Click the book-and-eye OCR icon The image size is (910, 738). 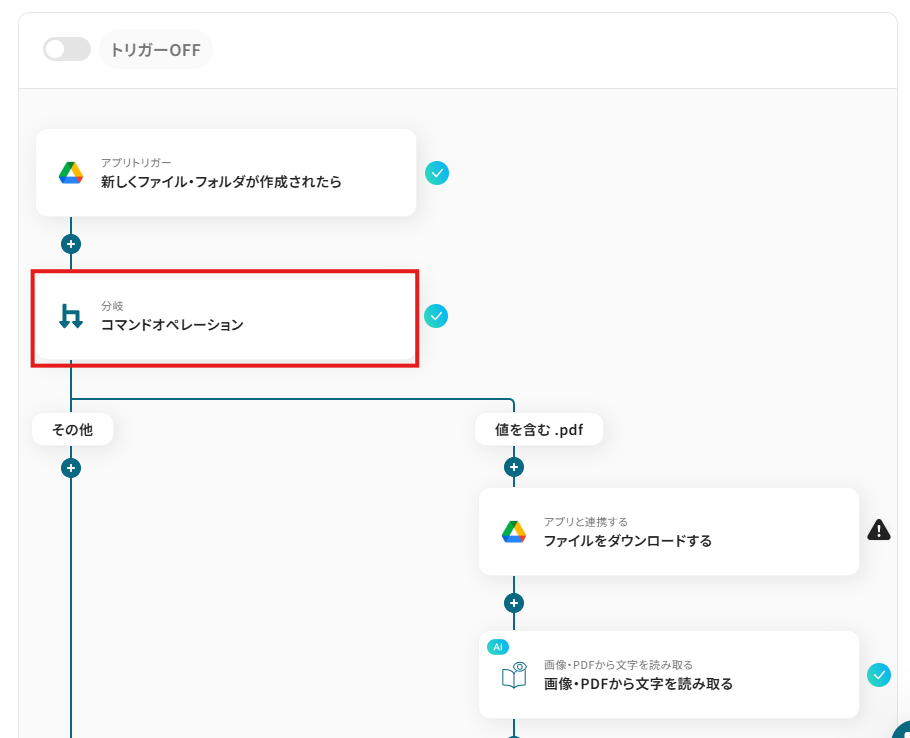[514, 675]
